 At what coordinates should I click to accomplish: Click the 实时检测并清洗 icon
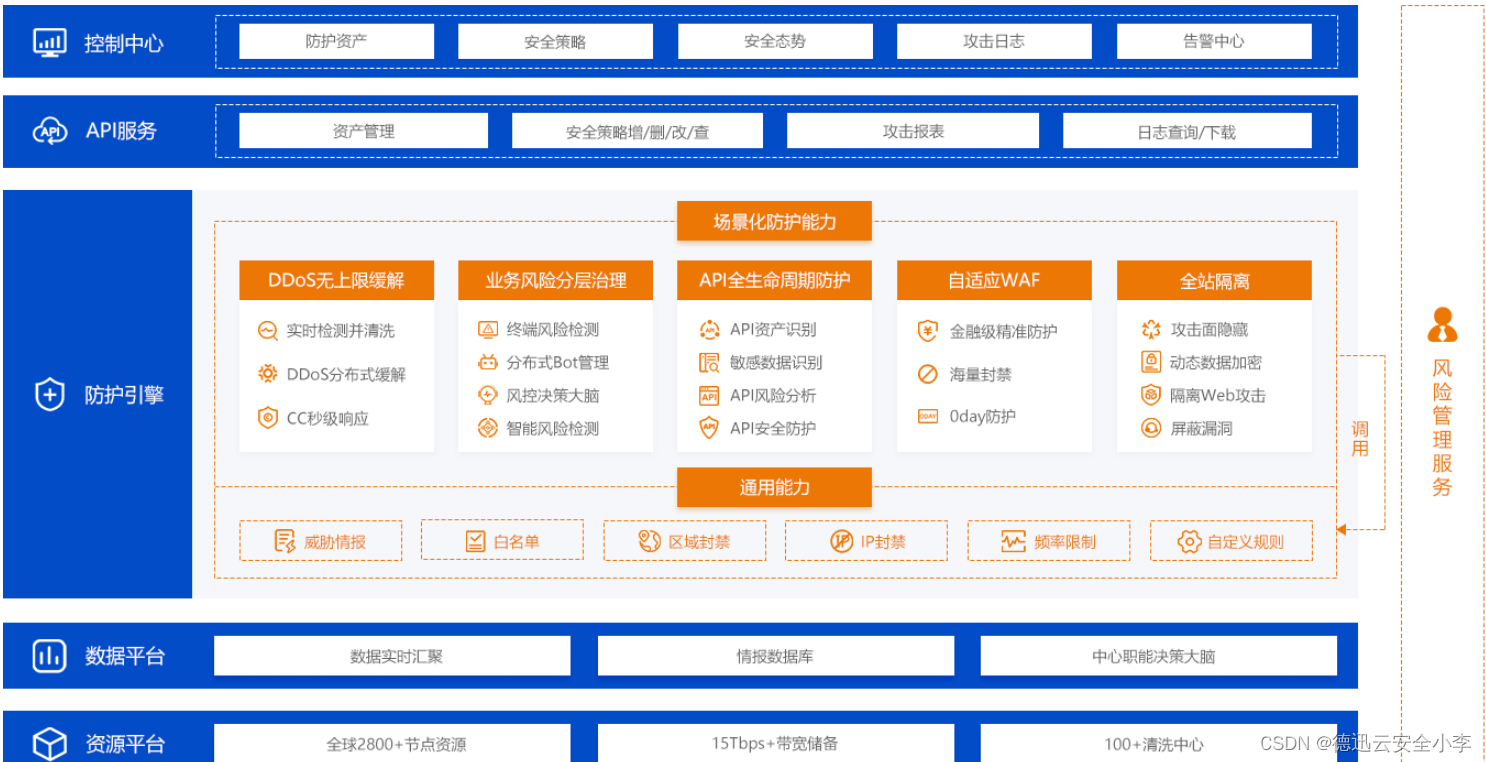[x=267, y=330]
